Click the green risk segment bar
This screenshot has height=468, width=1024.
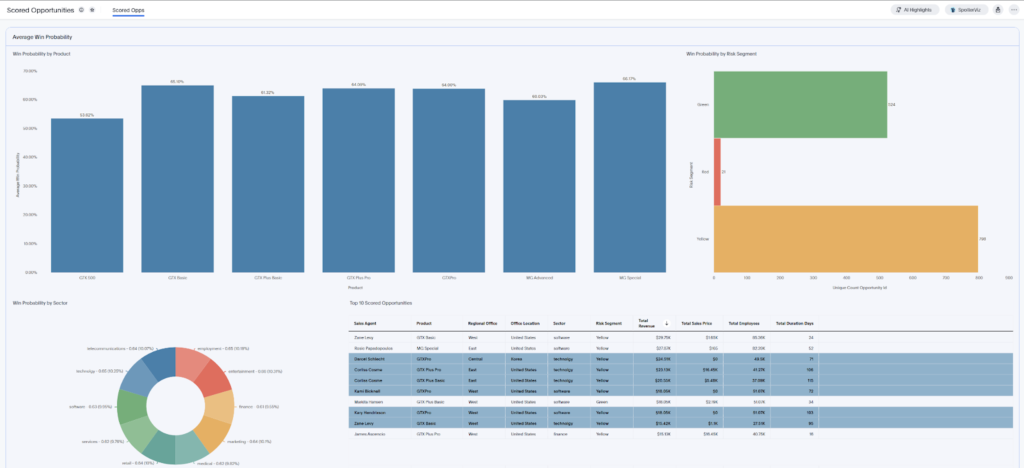pos(799,104)
